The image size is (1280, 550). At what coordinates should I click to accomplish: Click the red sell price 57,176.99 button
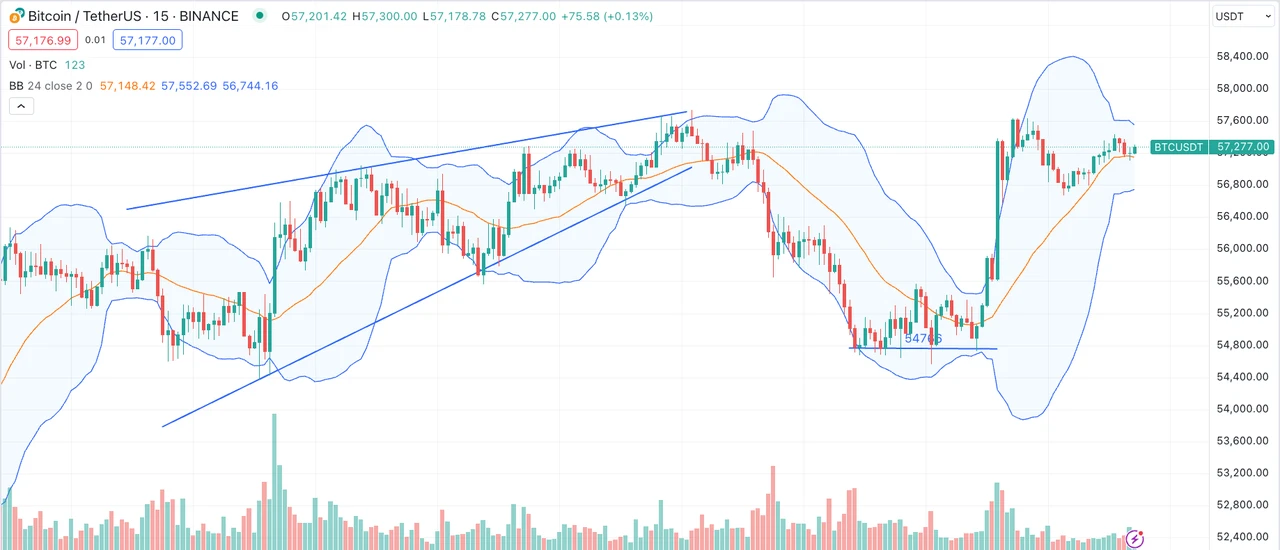click(42, 40)
